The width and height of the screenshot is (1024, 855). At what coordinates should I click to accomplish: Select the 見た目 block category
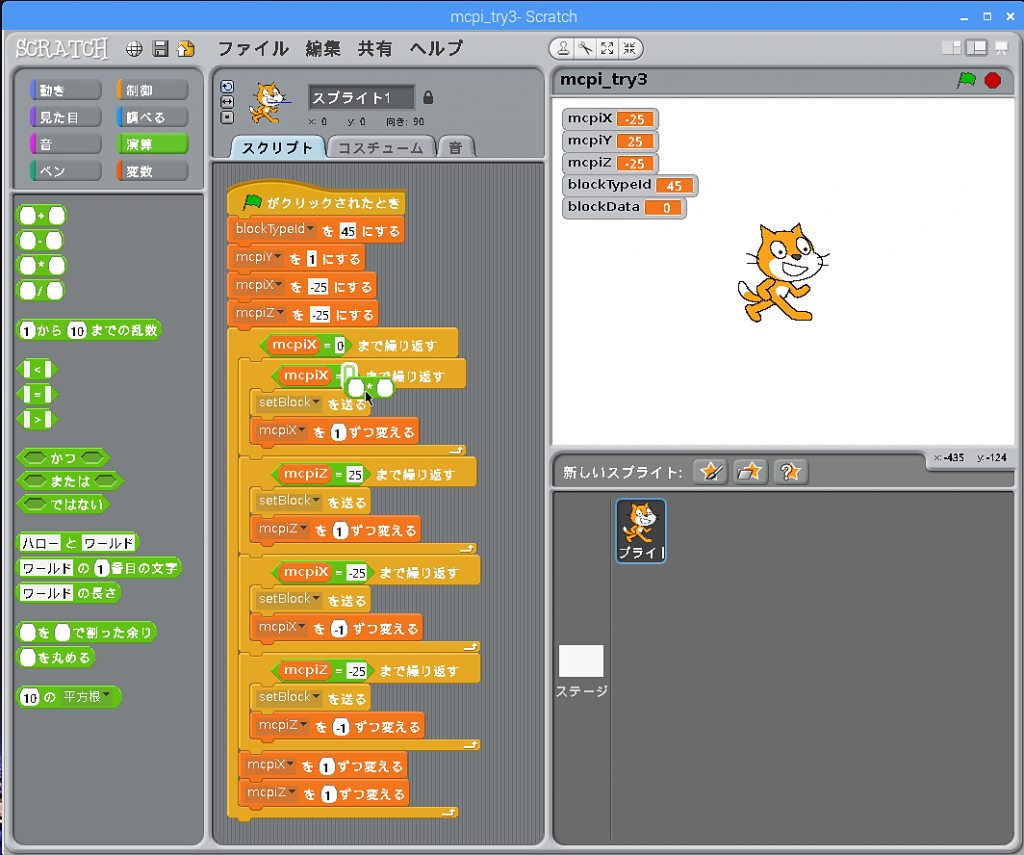pos(66,117)
